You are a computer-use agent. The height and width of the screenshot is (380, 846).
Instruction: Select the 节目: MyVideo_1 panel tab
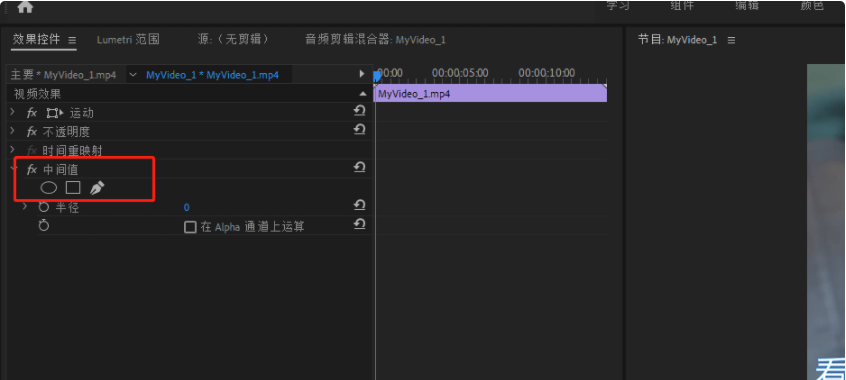[678, 39]
